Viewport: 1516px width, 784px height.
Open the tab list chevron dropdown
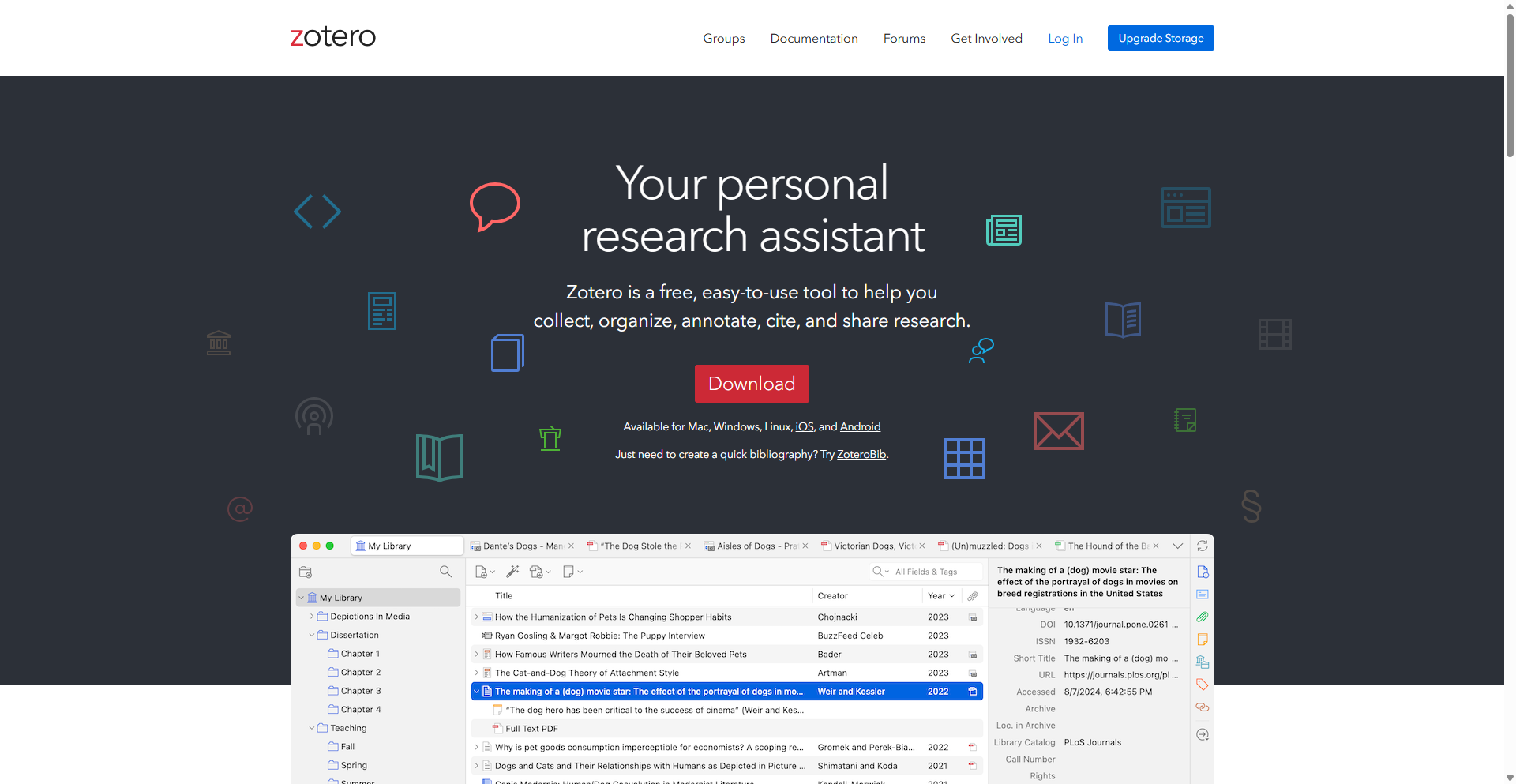[1177, 546]
